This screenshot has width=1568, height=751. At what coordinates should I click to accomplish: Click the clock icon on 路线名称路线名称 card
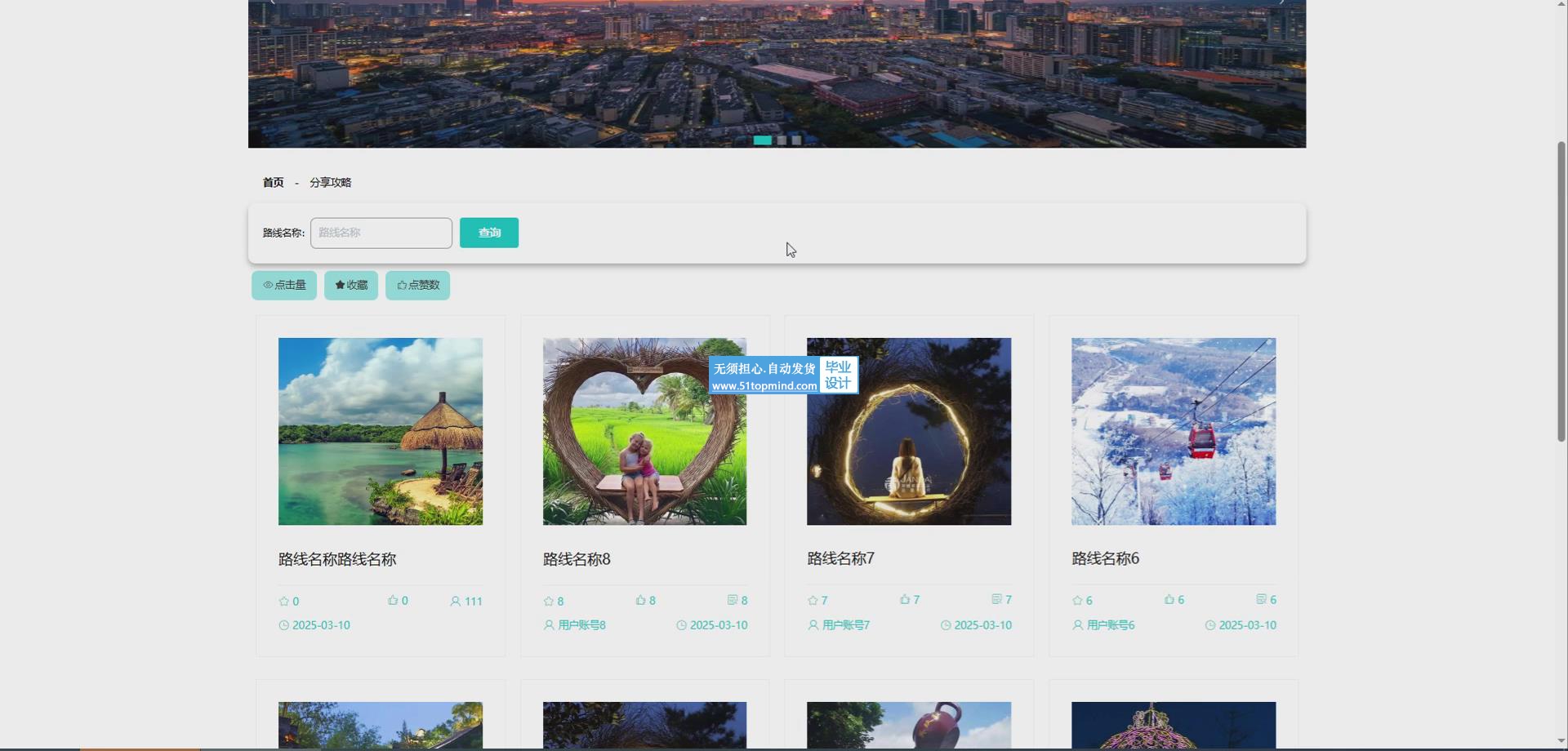point(283,625)
